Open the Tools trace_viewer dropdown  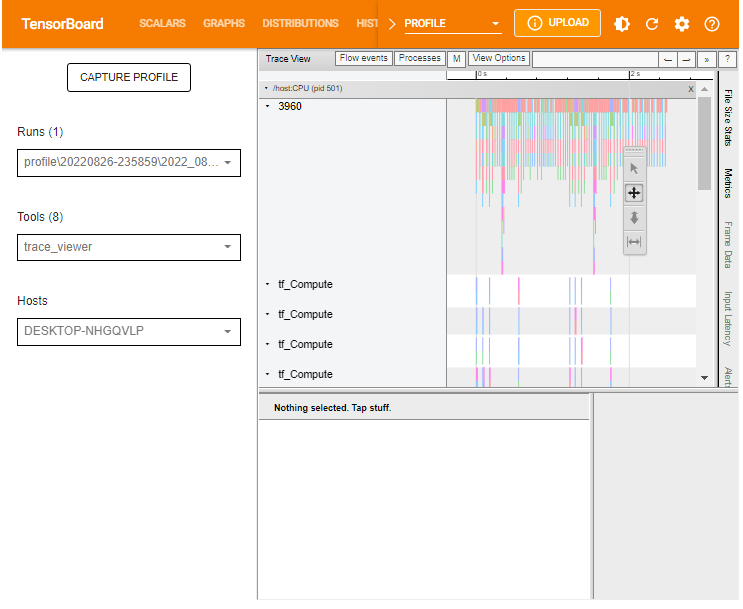[x=129, y=247]
